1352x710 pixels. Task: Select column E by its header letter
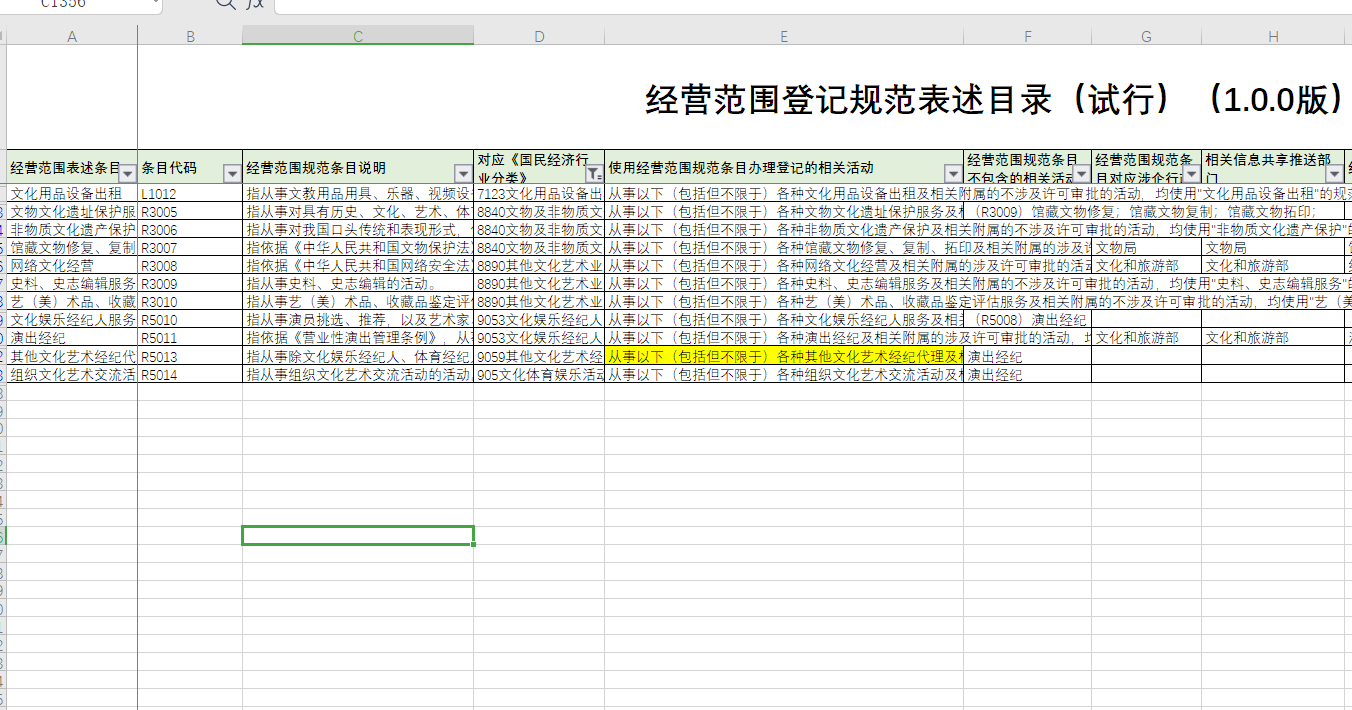(x=784, y=37)
